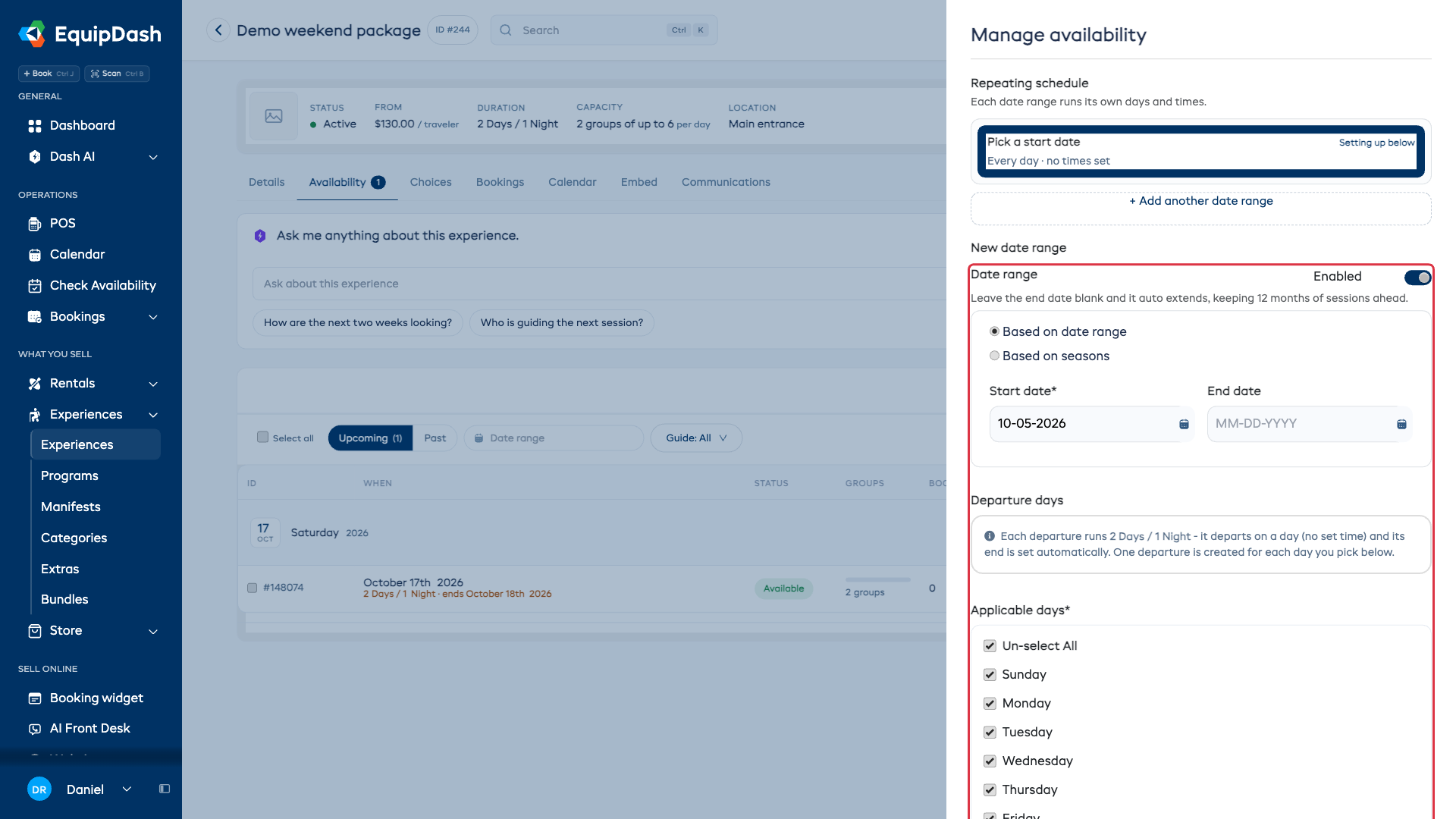The image size is (1456, 819).
Task: Click the experience image placeholder thumbnail
Action: pyautogui.click(x=274, y=116)
